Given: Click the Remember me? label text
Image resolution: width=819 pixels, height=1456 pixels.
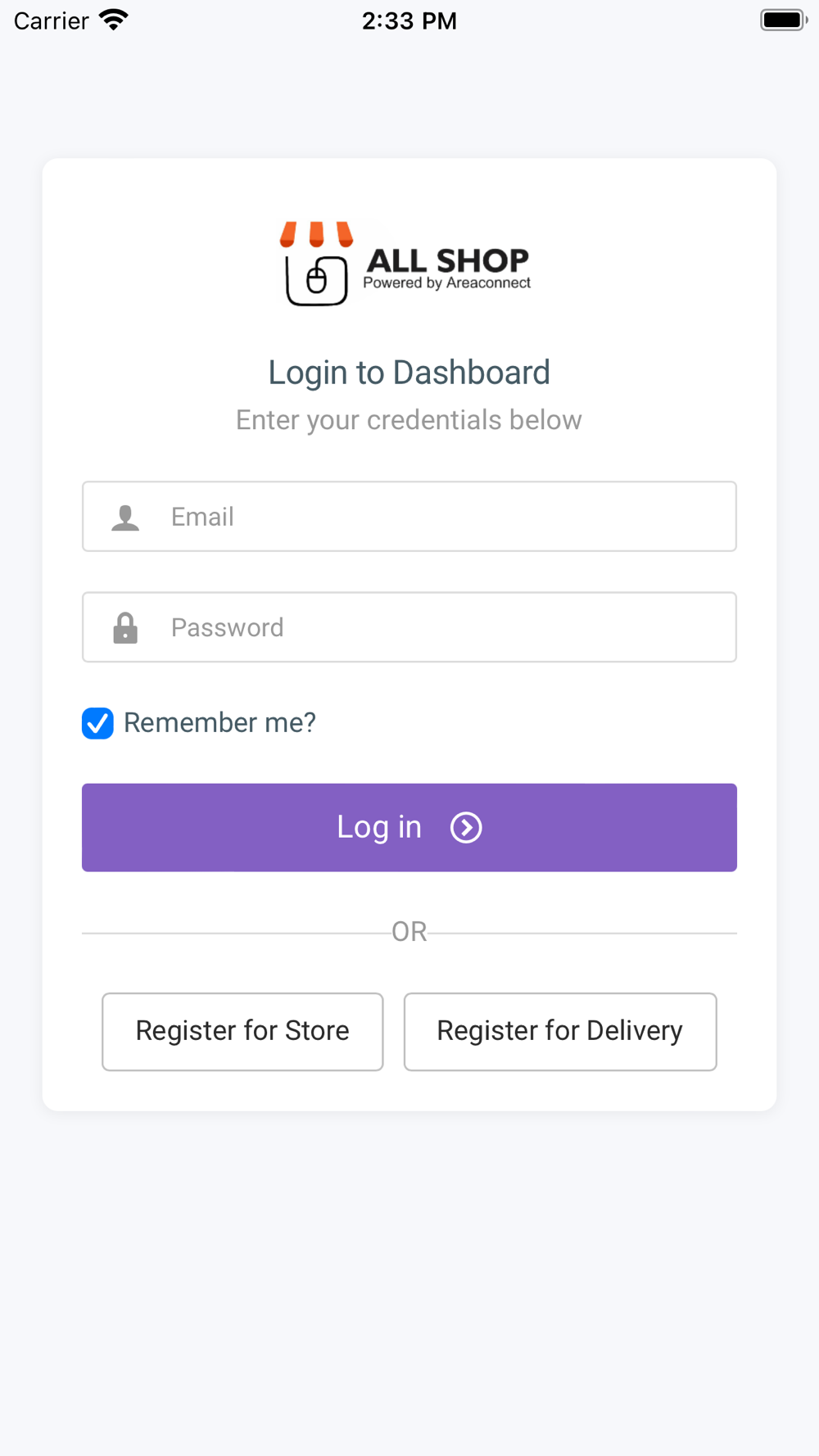Looking at the screenshot, I should tap(219, 723).
